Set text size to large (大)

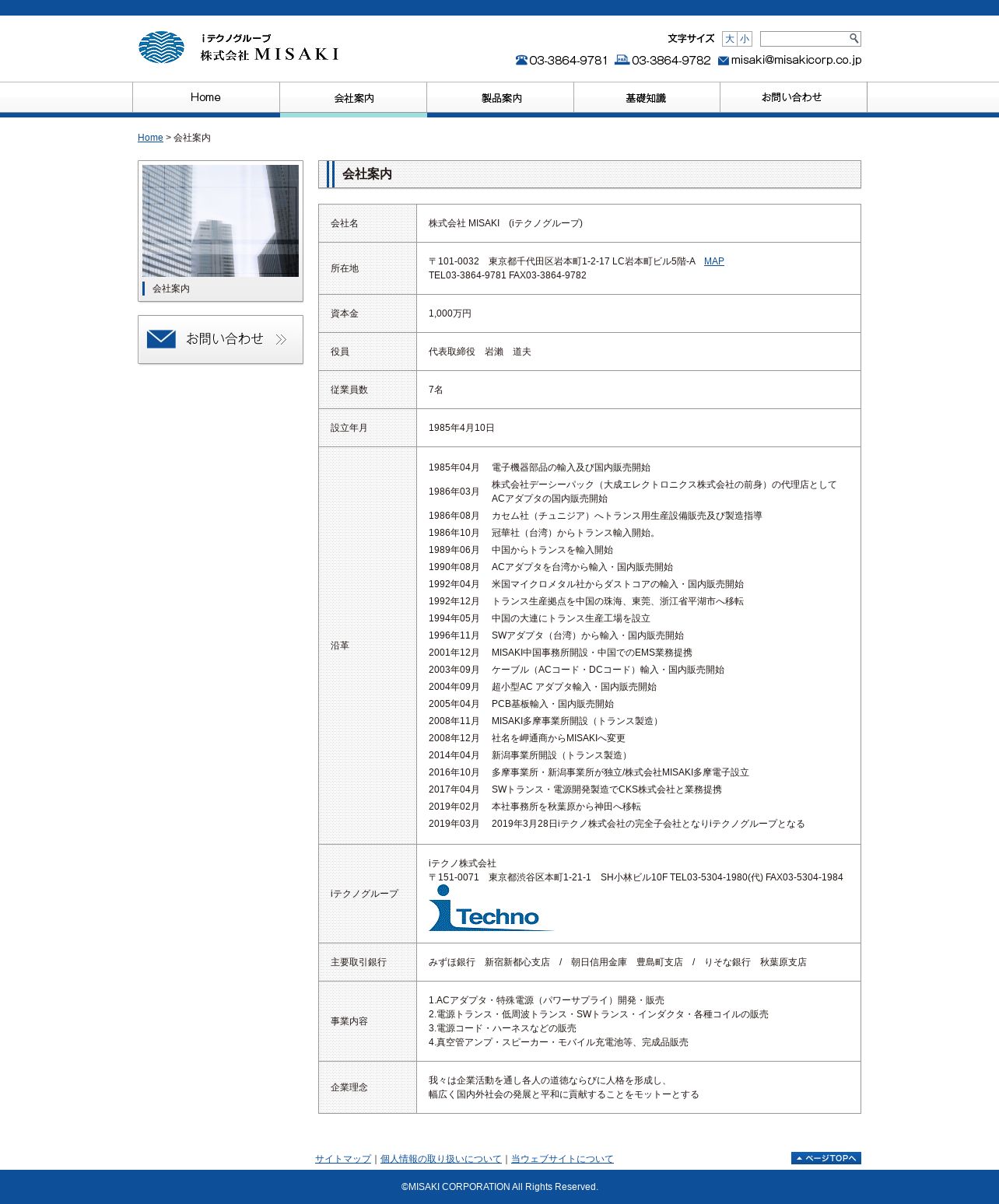[729, 39]
